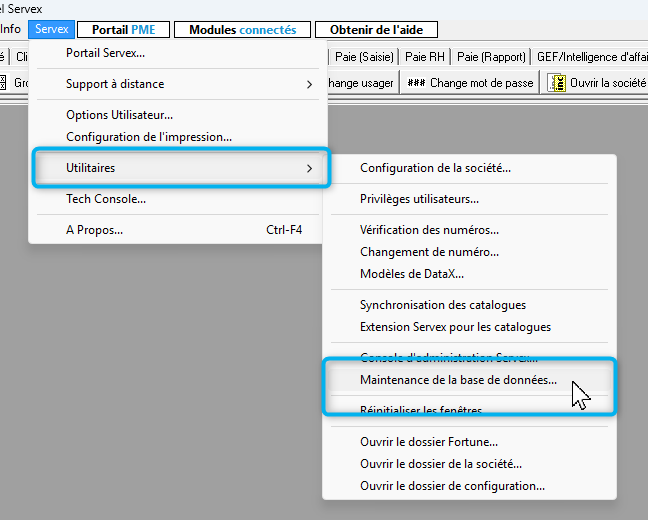This screenshot has height=520, width=648.
Task: Select Options Utilisateur menu item
Action: [x=119, y=115]
